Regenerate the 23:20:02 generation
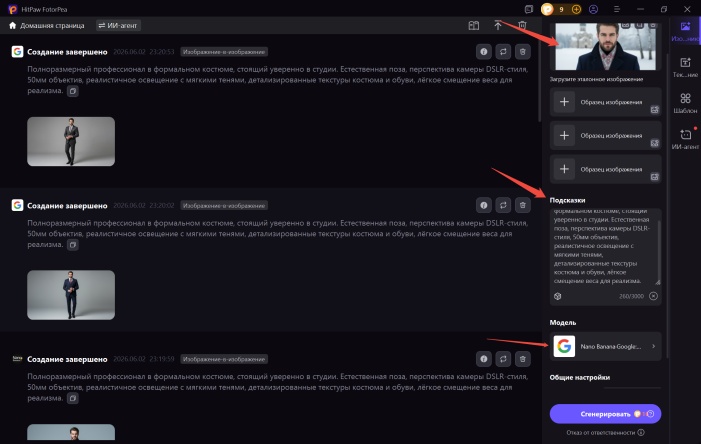Screen dimensions: 701x444 point(503,205)
